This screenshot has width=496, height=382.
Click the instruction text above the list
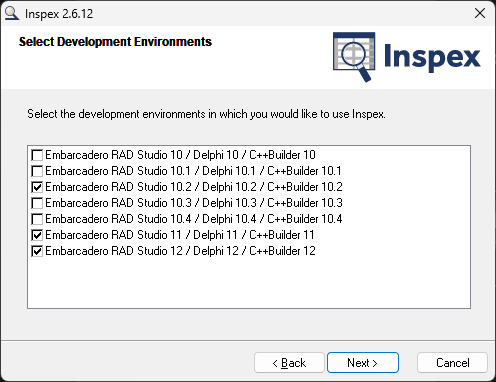[206, 114]
